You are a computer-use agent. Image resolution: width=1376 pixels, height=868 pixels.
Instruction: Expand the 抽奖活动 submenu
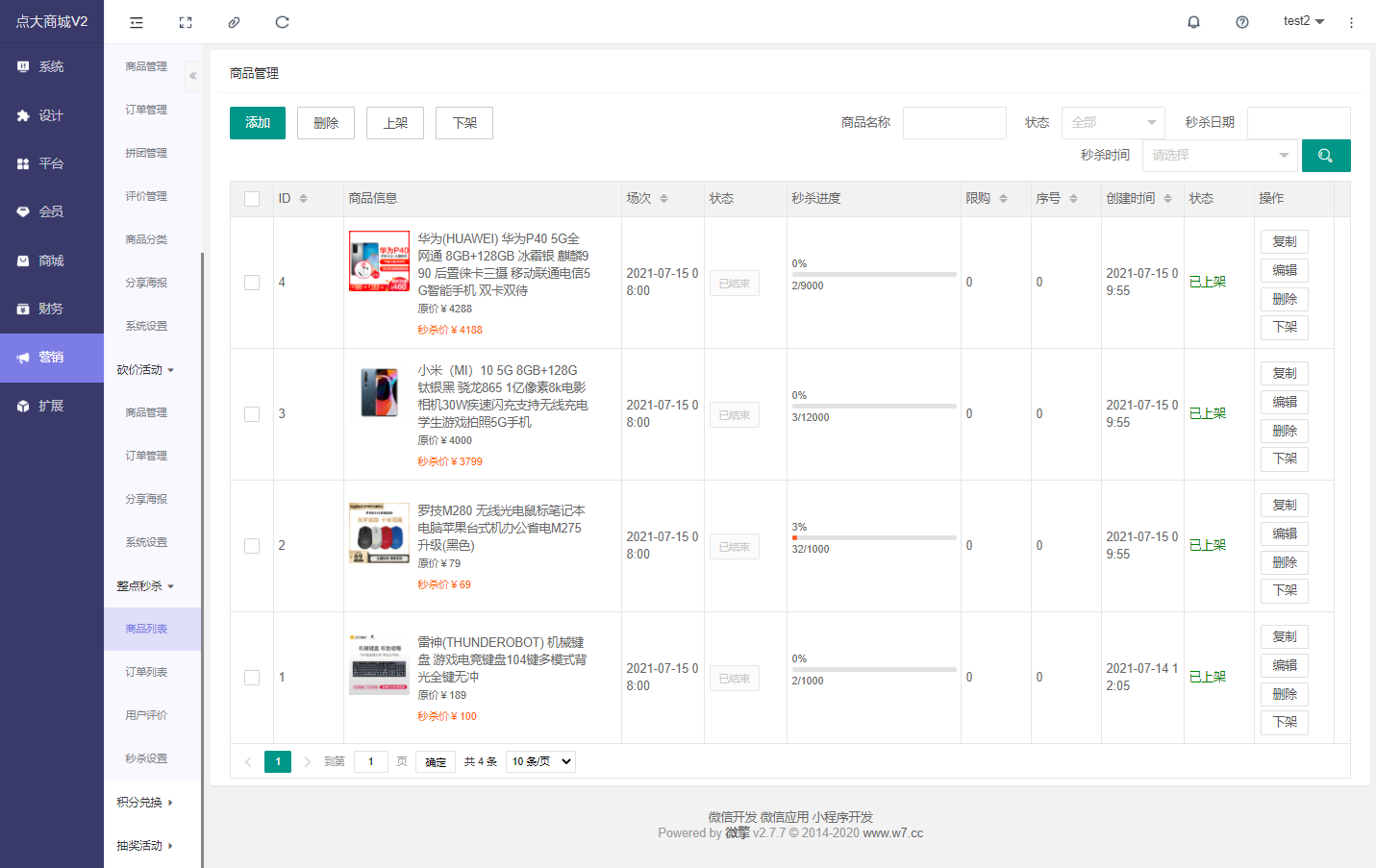pyautogui.click(x=146, y=846)
